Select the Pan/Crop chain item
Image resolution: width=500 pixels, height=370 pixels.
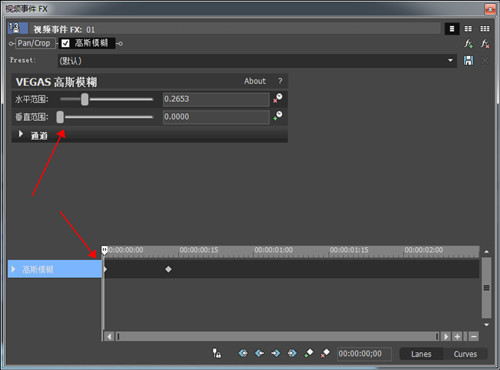pyautogui.click(x=34, y=43)
